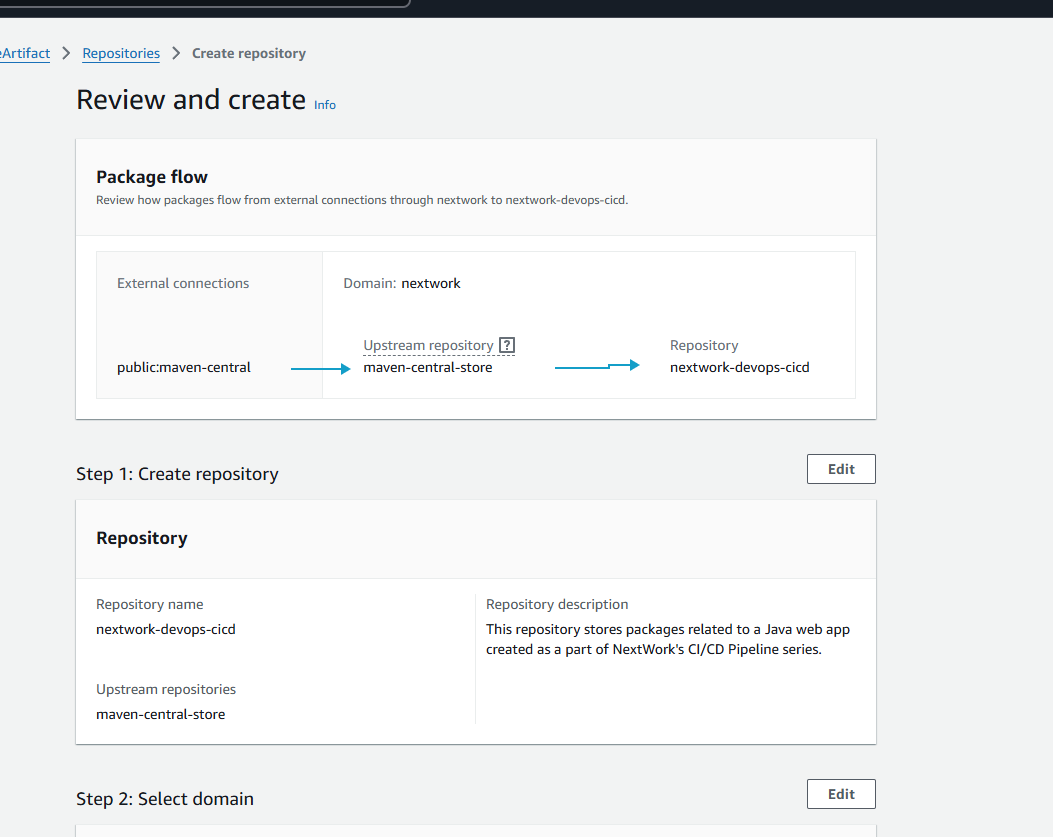Viewport: 1053px width, 837px height.
Task: Click the dashed Upstream repository label
Action: coord(427,344)
